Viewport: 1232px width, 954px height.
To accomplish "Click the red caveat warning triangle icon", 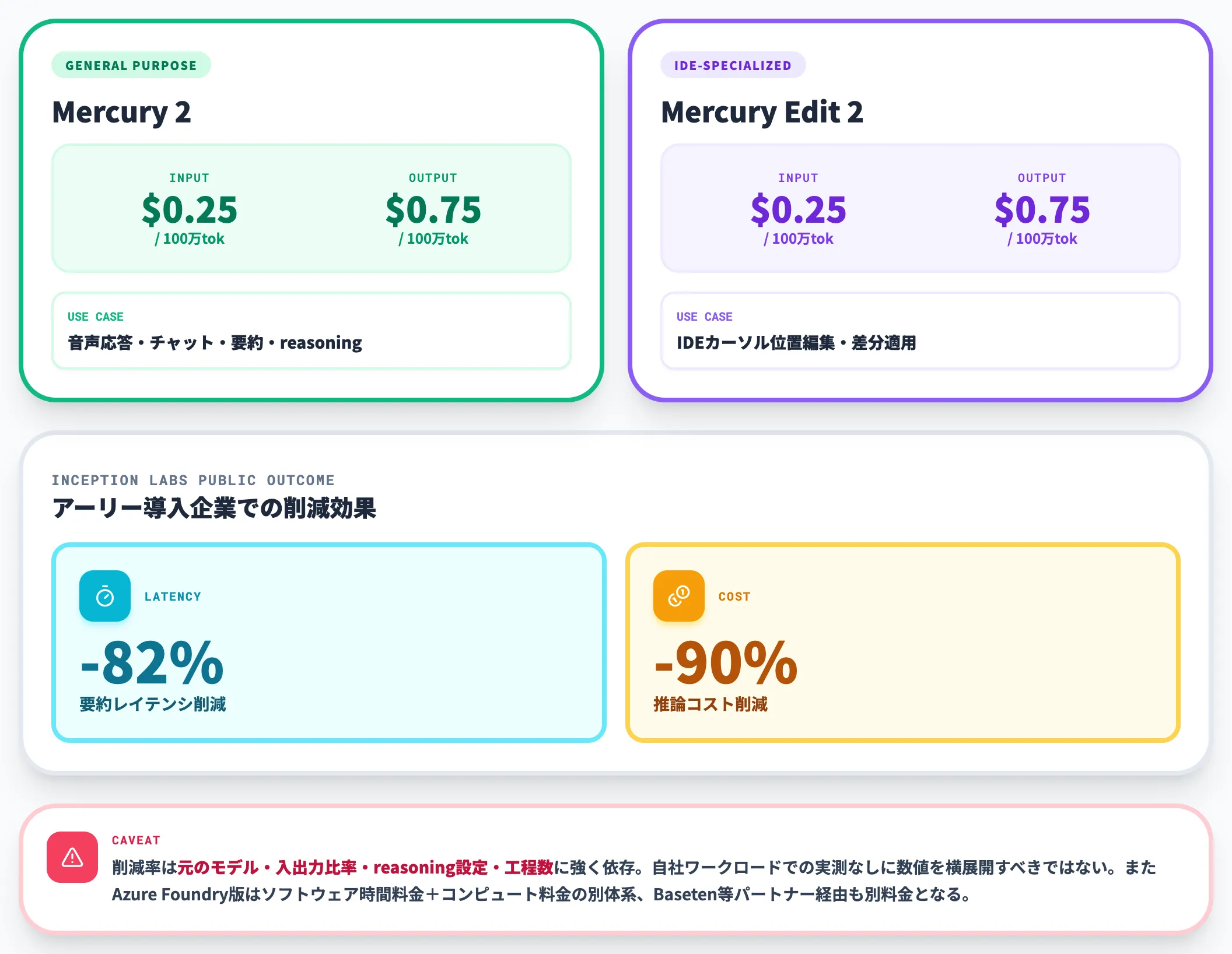I will (x=72, y=857).
